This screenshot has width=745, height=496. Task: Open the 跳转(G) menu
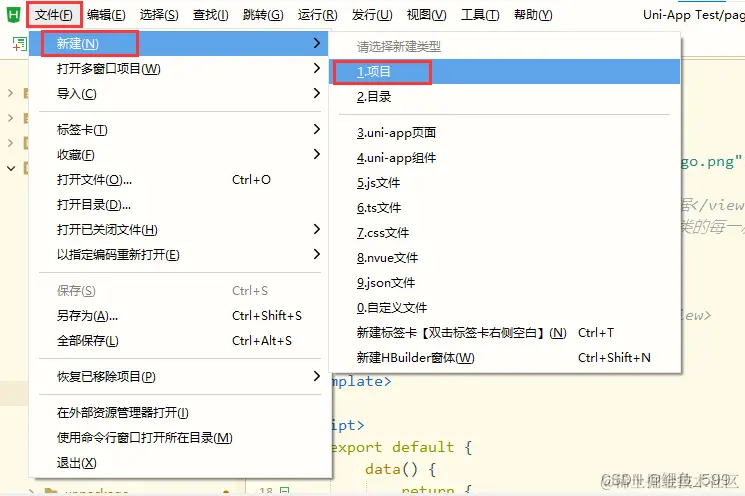(x=263, y=15)
